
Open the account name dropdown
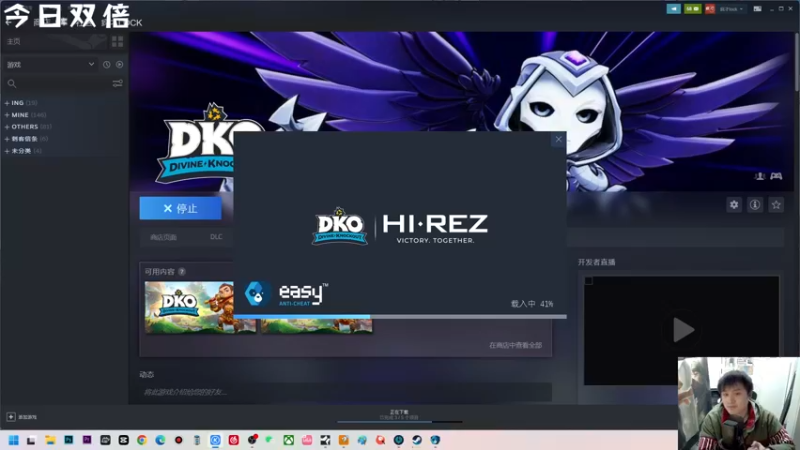(731, 9)
